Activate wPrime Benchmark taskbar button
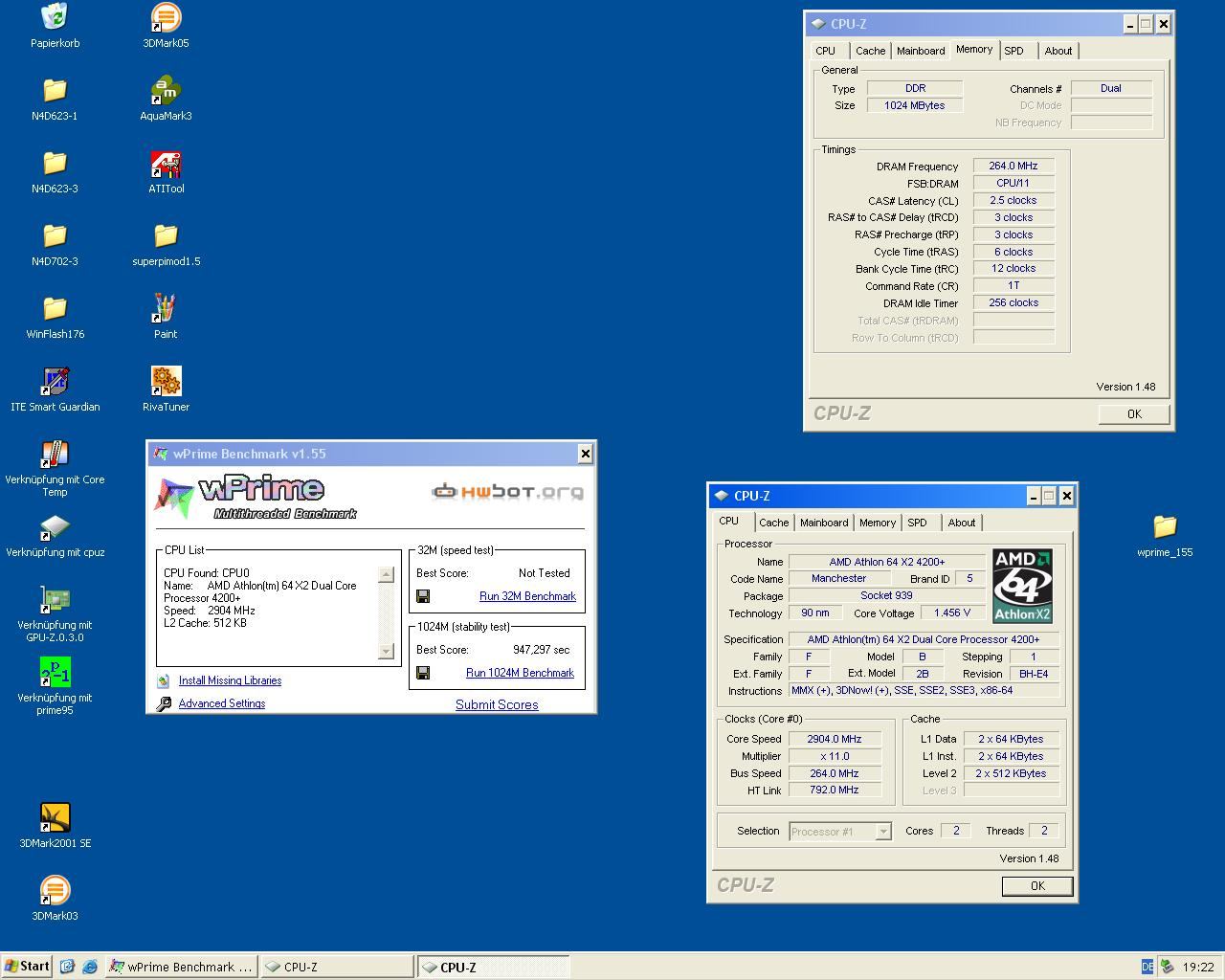 [x=181, y=967]
